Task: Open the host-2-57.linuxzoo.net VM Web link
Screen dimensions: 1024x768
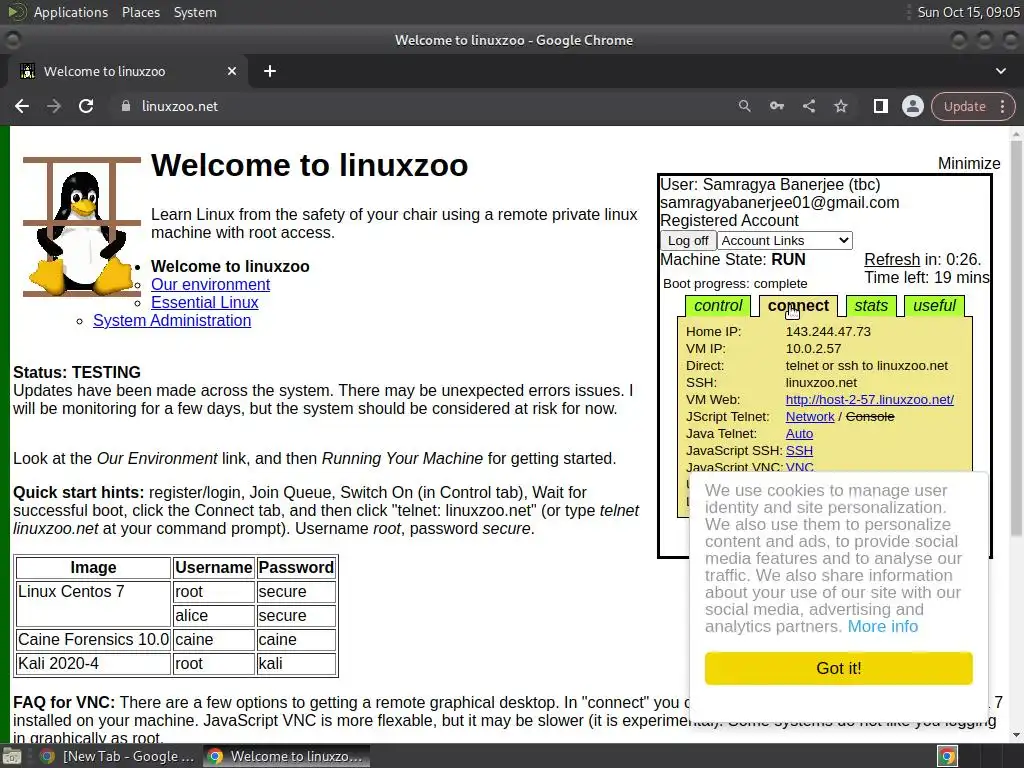Action: (869, 400)
